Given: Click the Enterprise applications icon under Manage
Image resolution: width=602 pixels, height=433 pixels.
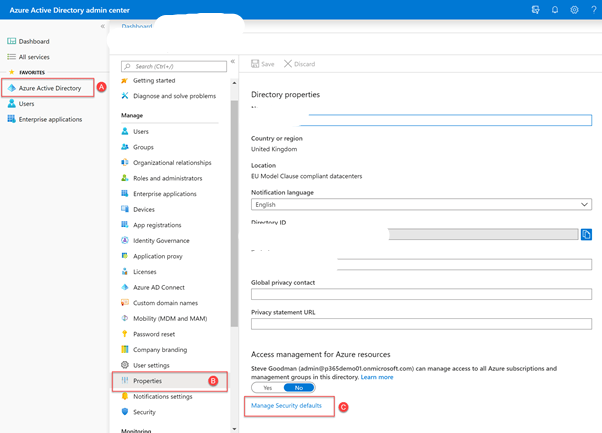Looking at the screenshot, I should tap(125, 193).
